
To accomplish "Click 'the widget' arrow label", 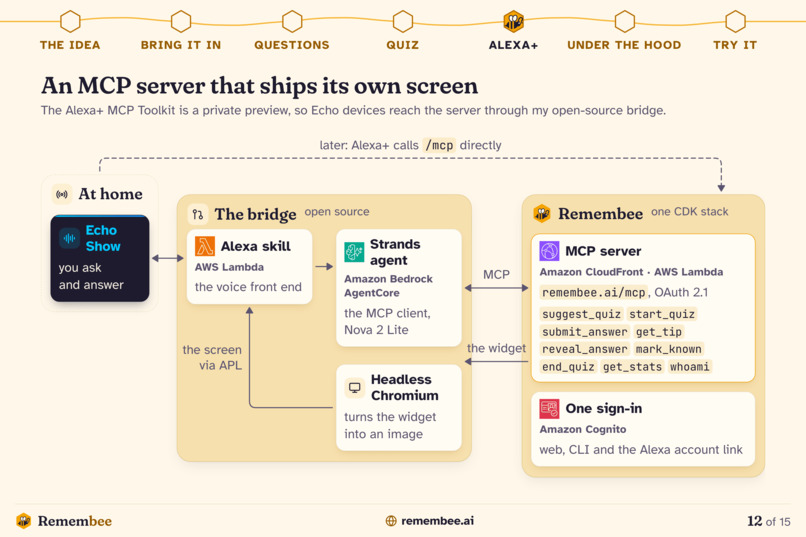I will tap(496, 348).
